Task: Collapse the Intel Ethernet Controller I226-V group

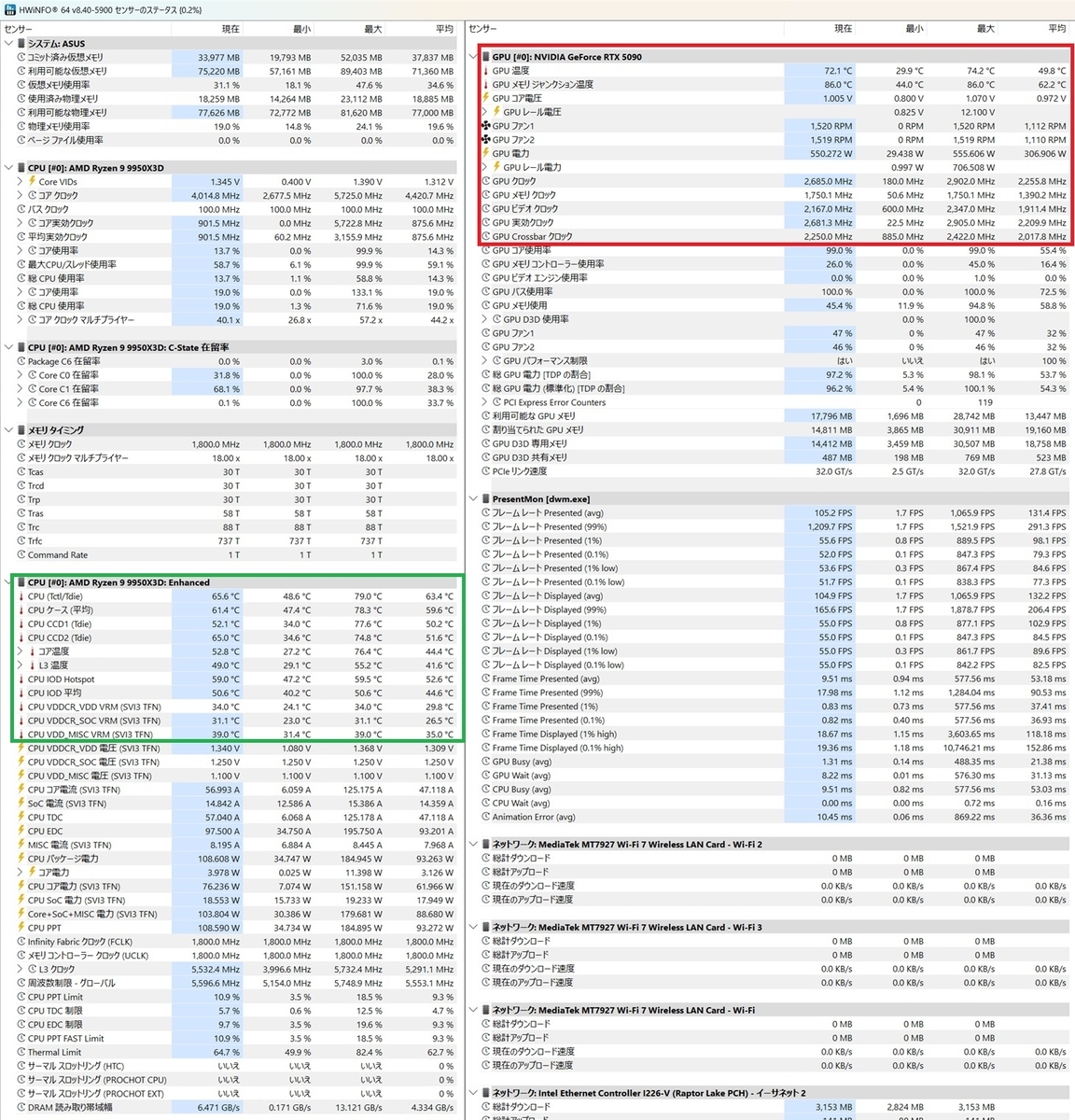Action: 474,1093
